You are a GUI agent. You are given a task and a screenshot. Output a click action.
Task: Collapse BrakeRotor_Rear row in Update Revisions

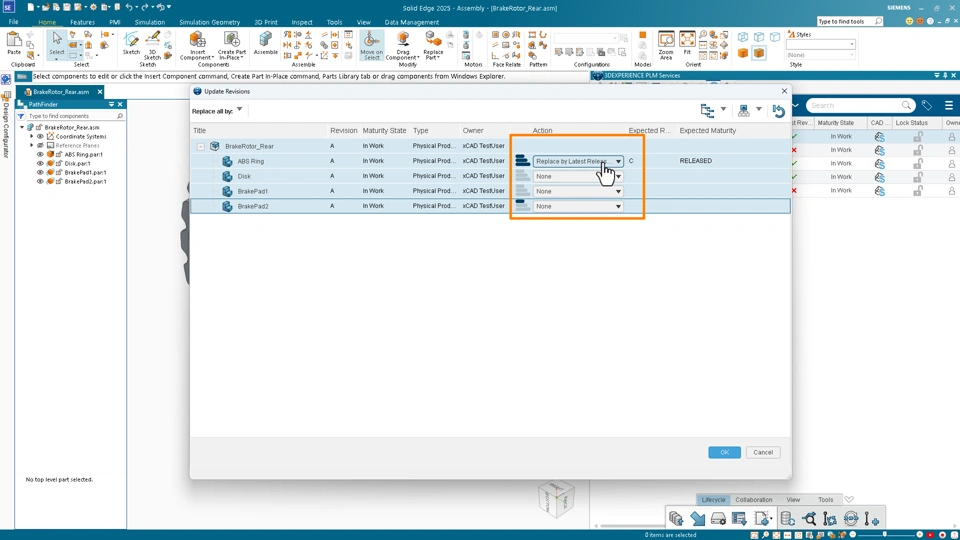[x=200, y=146]
